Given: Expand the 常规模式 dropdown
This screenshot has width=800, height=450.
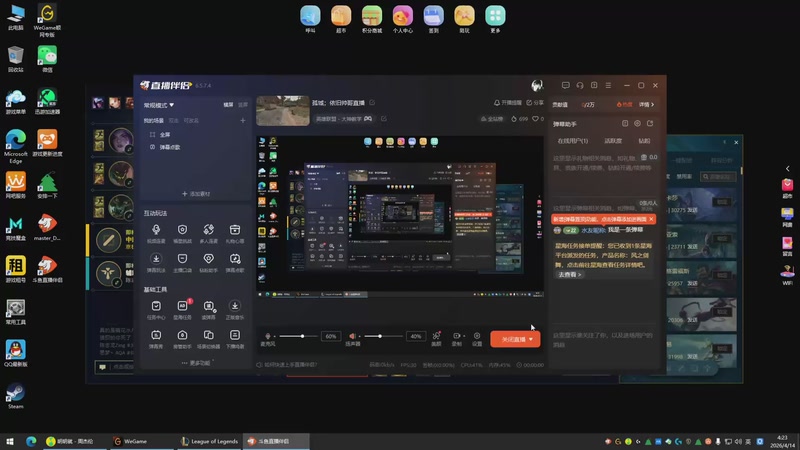Looking at the screenshot, I should coord(159,105).
